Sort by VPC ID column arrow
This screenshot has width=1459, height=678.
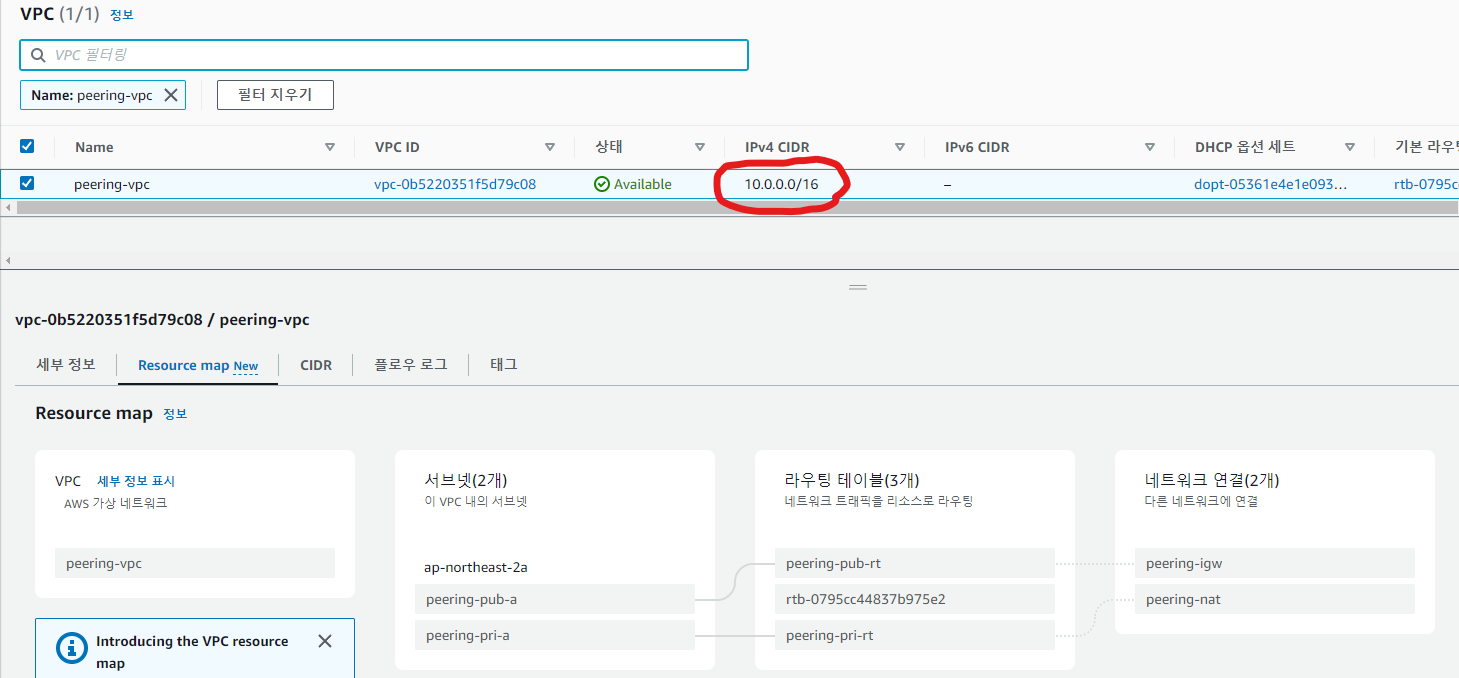[550, 147]
